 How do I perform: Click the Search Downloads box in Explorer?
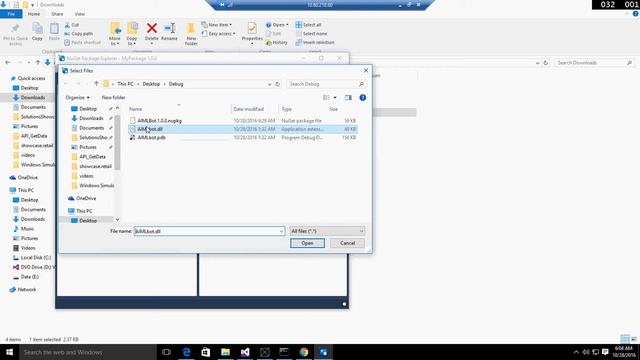[x=594, y=63]
